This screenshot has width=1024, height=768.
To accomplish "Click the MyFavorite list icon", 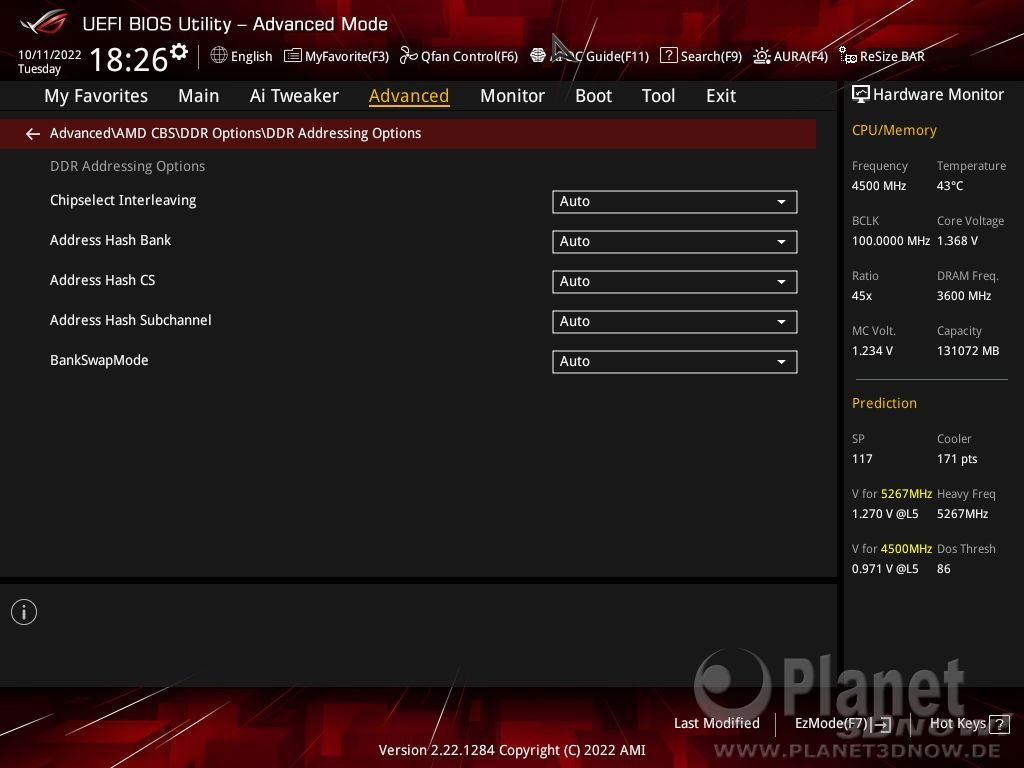I will click(293, 56).
